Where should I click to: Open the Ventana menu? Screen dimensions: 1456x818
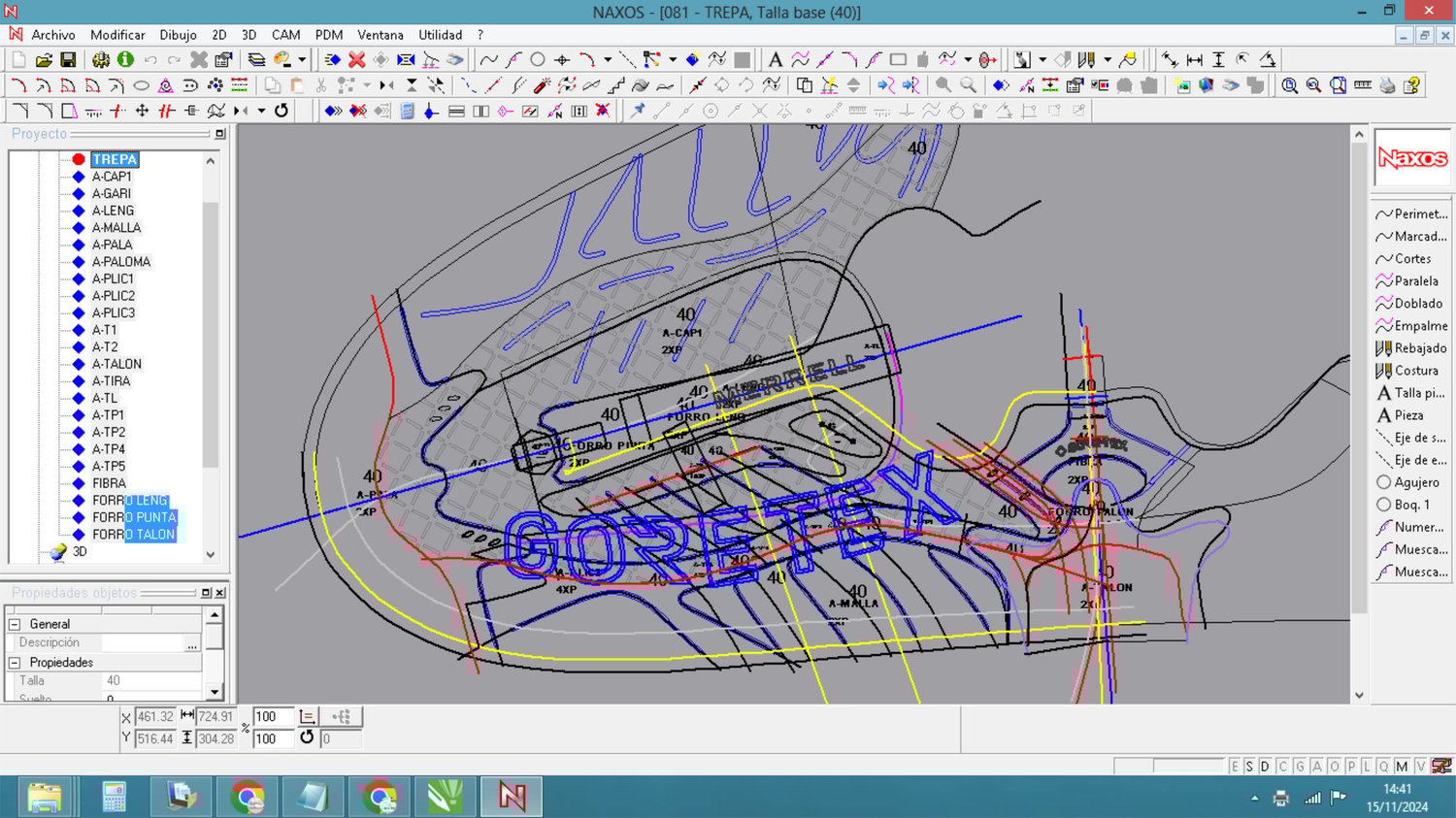381,35
